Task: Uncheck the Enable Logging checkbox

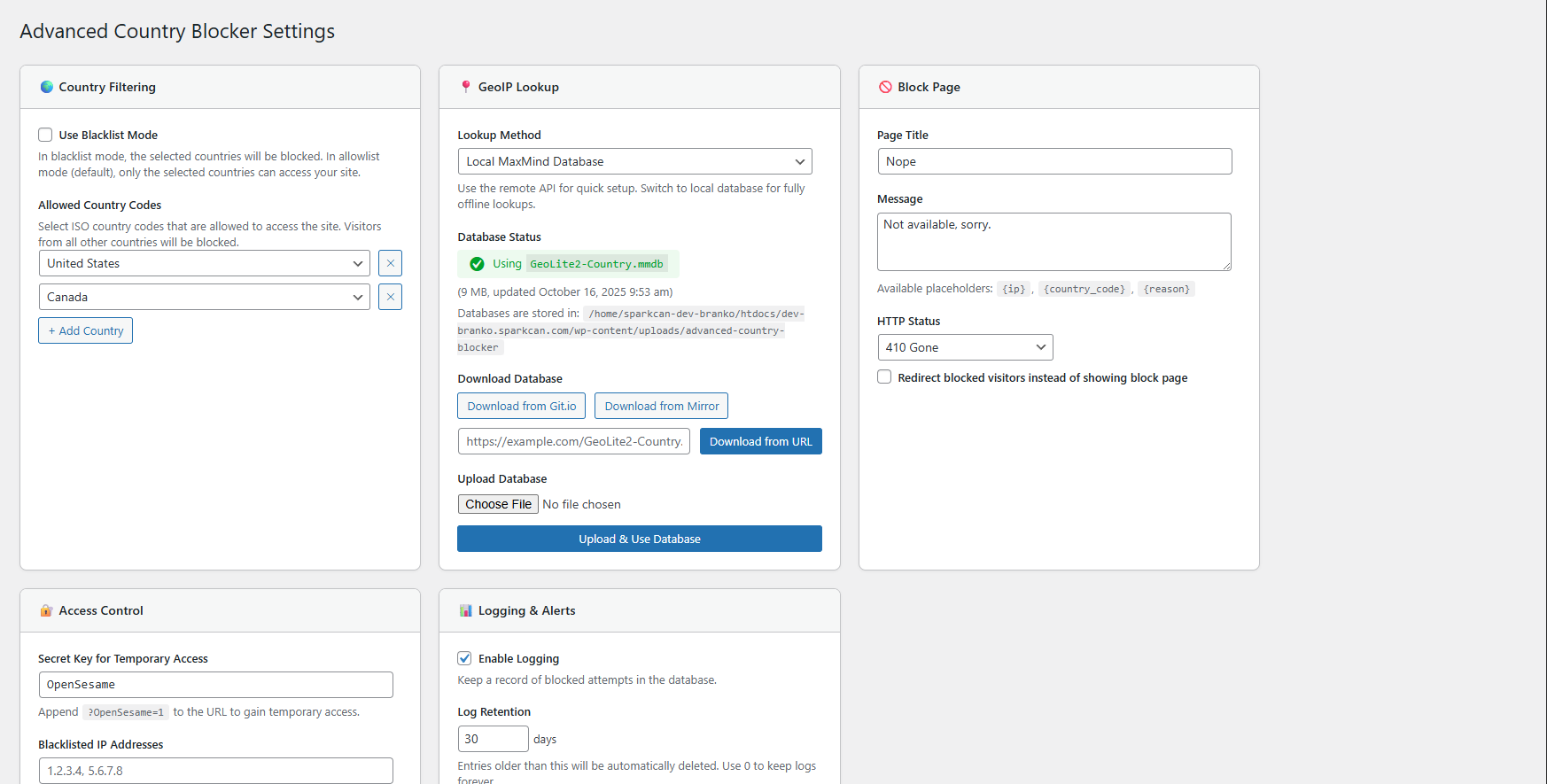Action: [x=464, y=658]
